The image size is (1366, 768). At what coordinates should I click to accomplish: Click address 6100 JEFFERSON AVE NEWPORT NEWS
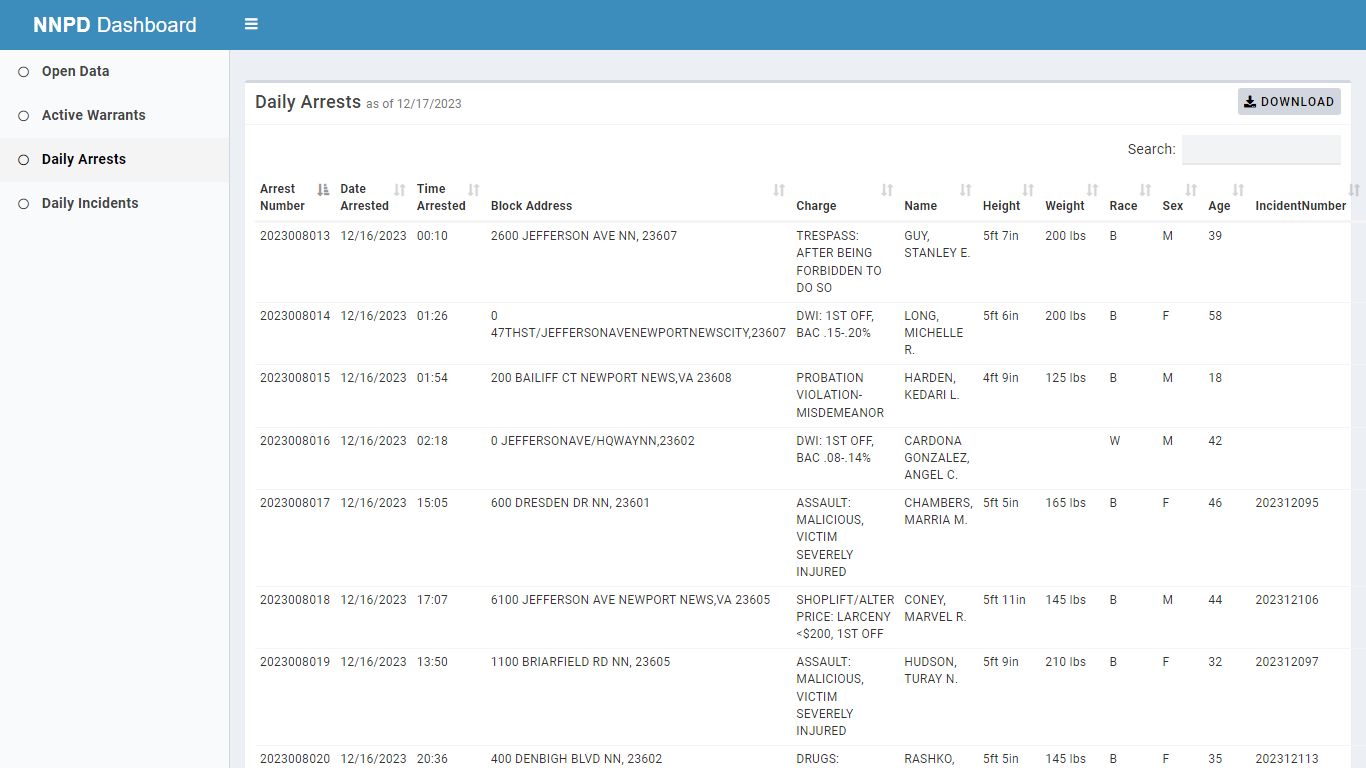pos(631,600)
